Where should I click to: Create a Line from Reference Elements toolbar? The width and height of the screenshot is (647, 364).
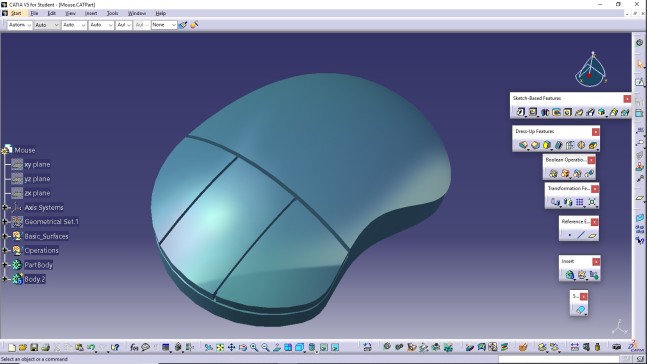581,235
